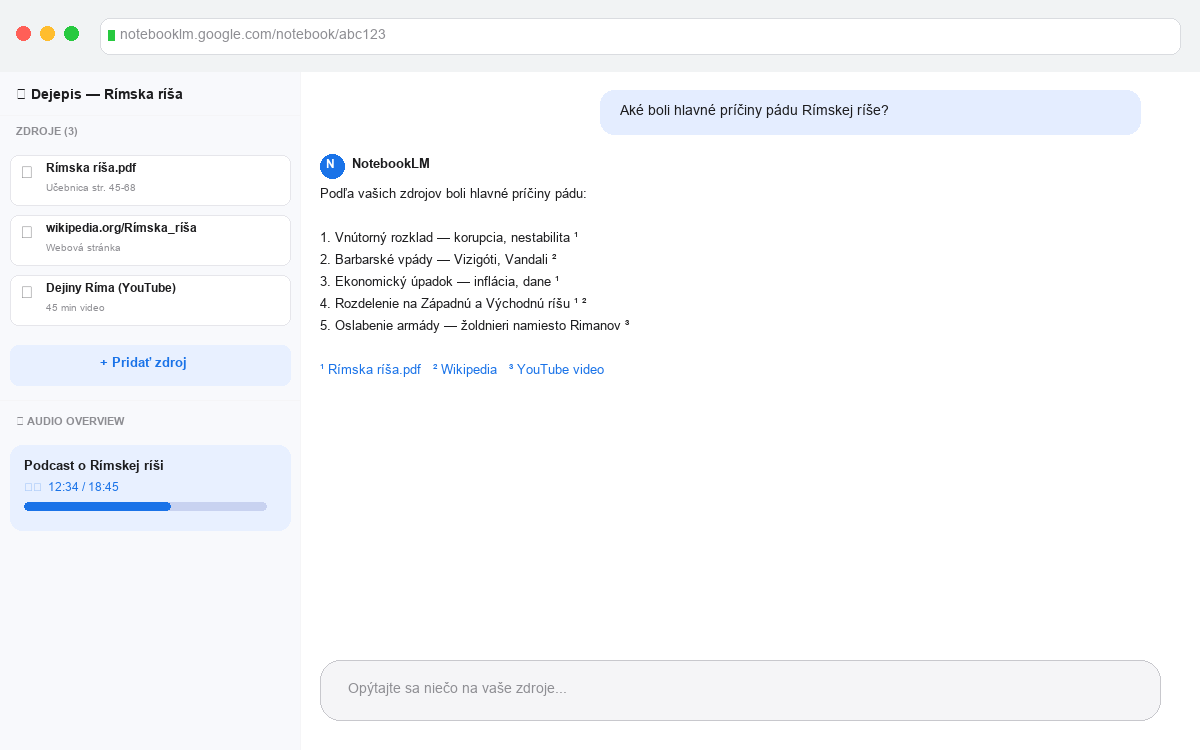Seek within the podcast progress bar
Image resolution: width=1200 pixels, height=750 pixels.
tap(146, 506)
